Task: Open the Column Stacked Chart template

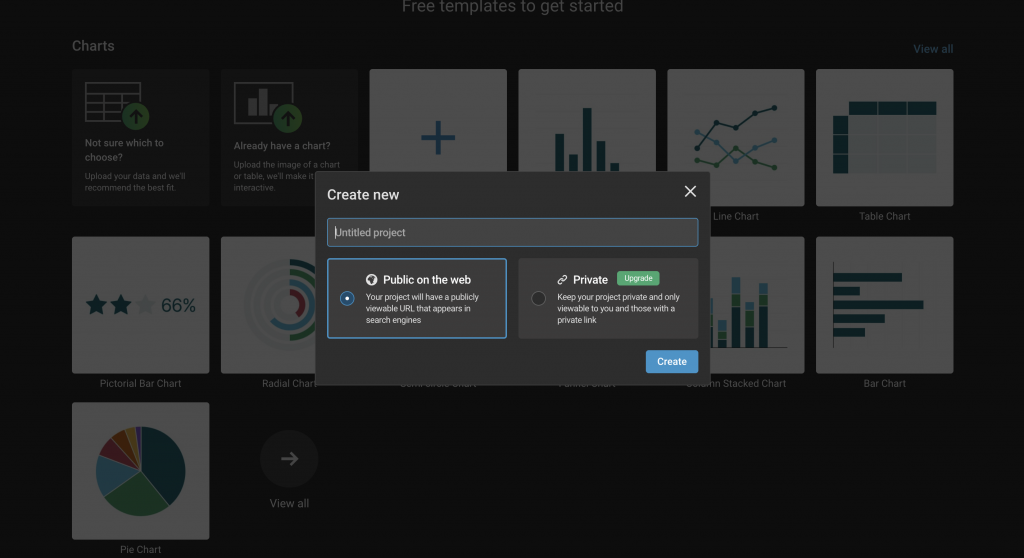Action: tap(758, 305)
